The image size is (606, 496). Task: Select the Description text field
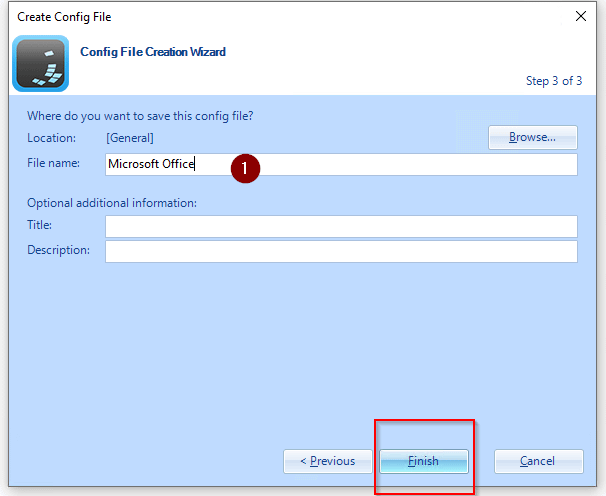click(341, 251)
